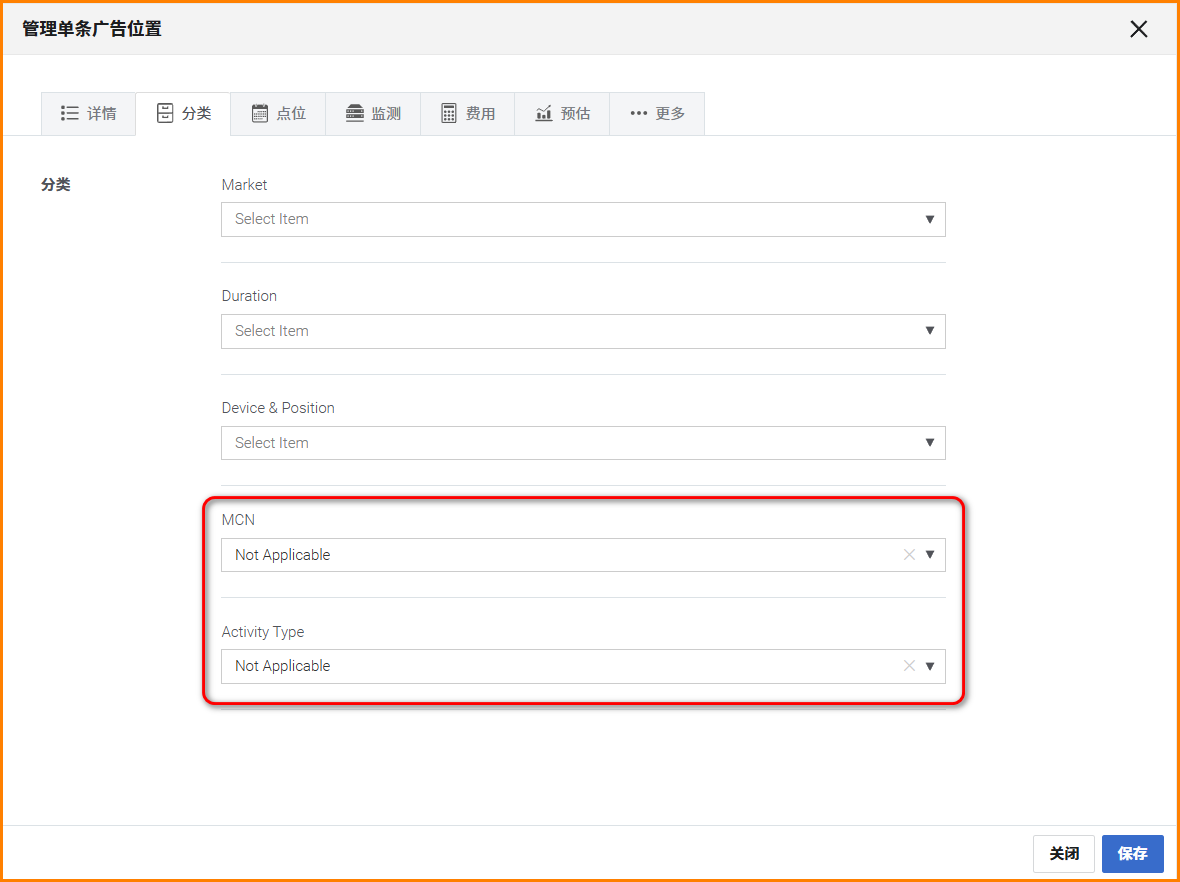Clear the Activity Type selection with the X
1180x882 pixels.
909,666
